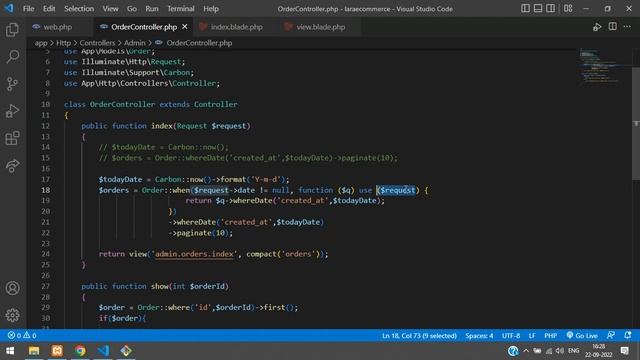This screenshot has height=360, width=640.
Task: Open VS Code taskbar icon
Action: coord(103,351)
